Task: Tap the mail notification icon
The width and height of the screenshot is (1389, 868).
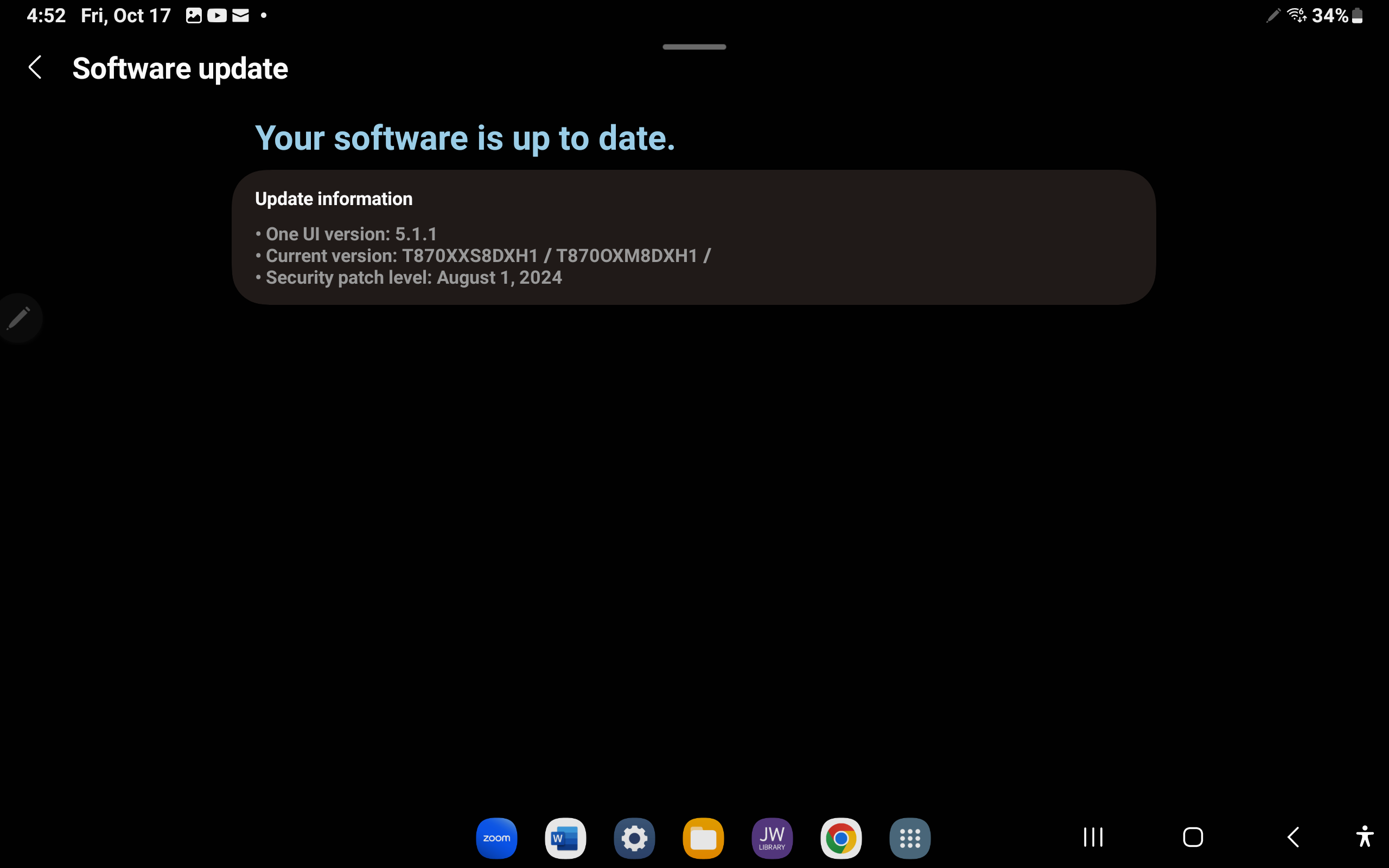Action: click(240, 16)
